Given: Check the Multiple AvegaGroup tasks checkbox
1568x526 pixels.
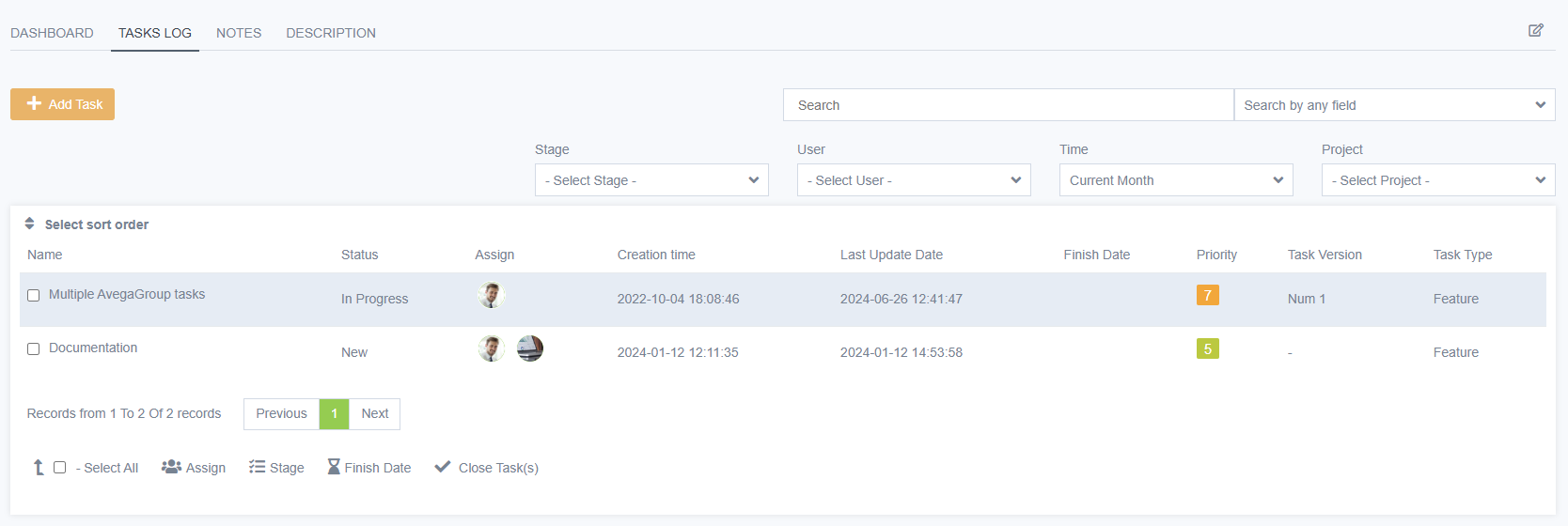Looking at the screenshot, I should coord(33,295).
